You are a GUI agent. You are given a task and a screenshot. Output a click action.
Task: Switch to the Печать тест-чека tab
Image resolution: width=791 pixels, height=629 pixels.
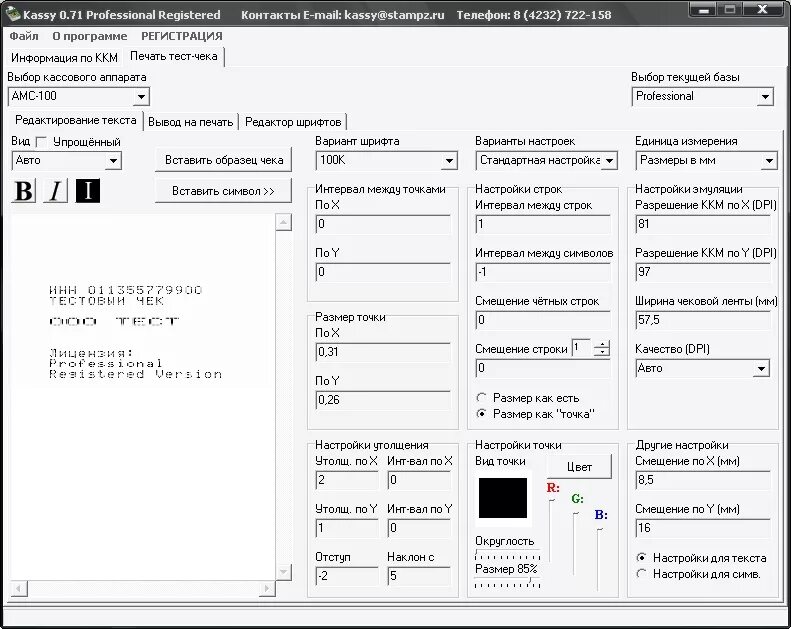coord(174,56)
